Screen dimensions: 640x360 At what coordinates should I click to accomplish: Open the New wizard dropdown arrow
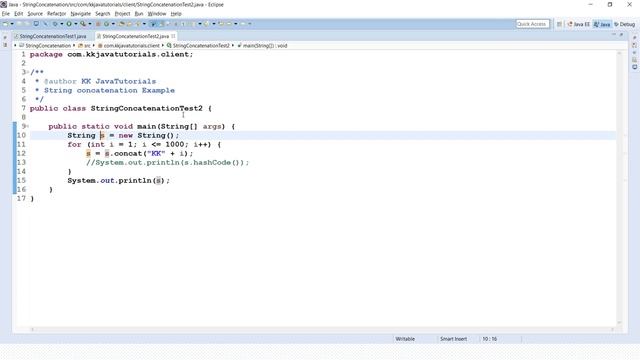12,24
